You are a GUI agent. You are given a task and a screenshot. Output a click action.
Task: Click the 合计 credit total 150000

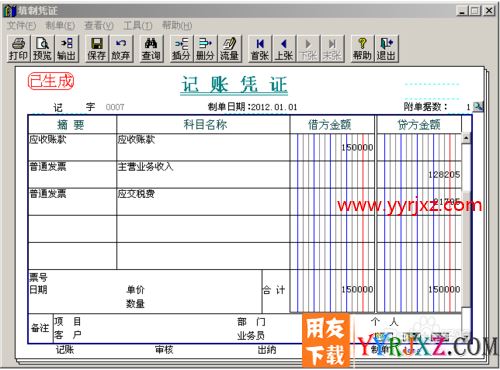point(444,289)
